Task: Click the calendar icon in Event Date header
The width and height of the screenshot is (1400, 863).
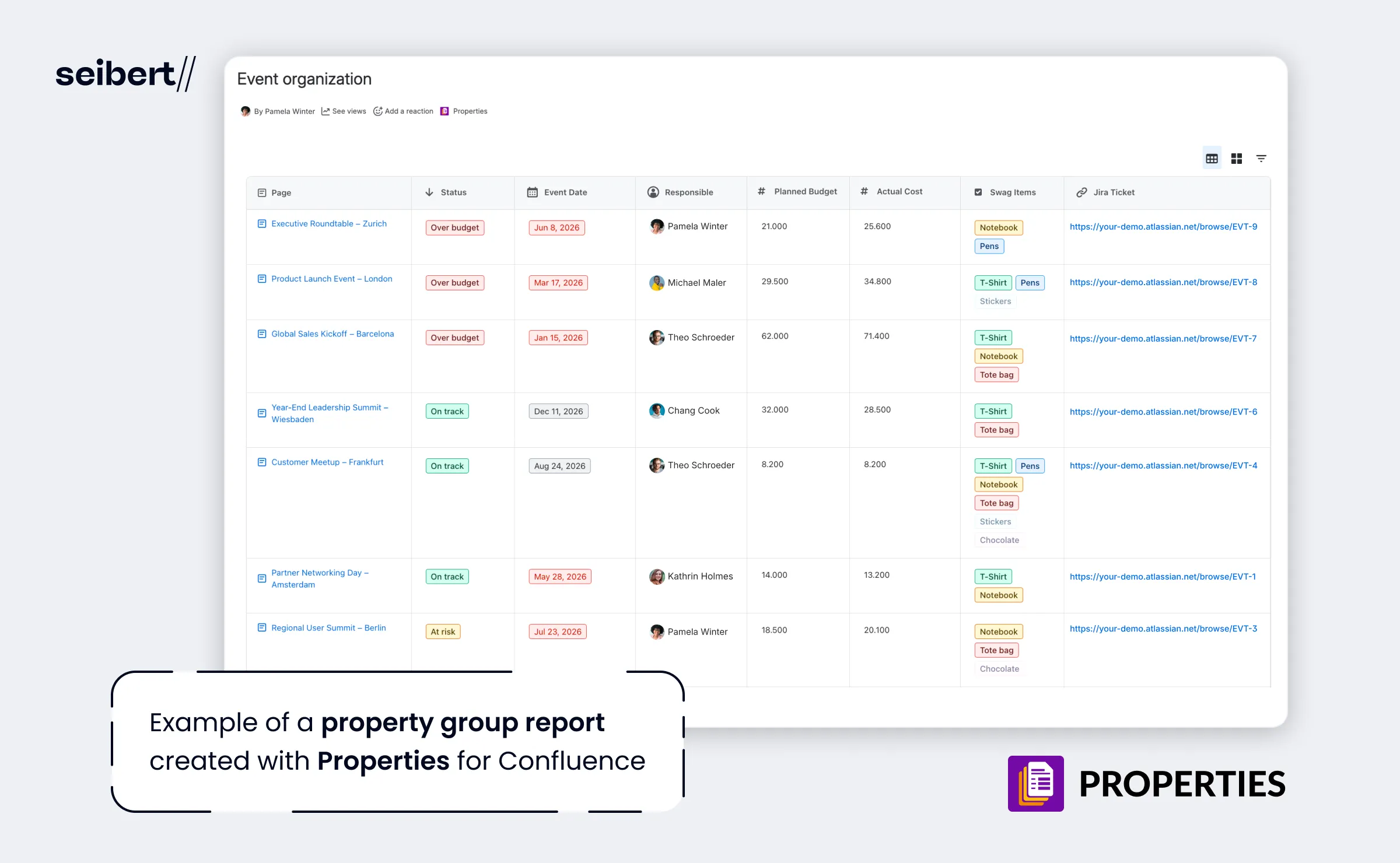Action: pos(533,192)
